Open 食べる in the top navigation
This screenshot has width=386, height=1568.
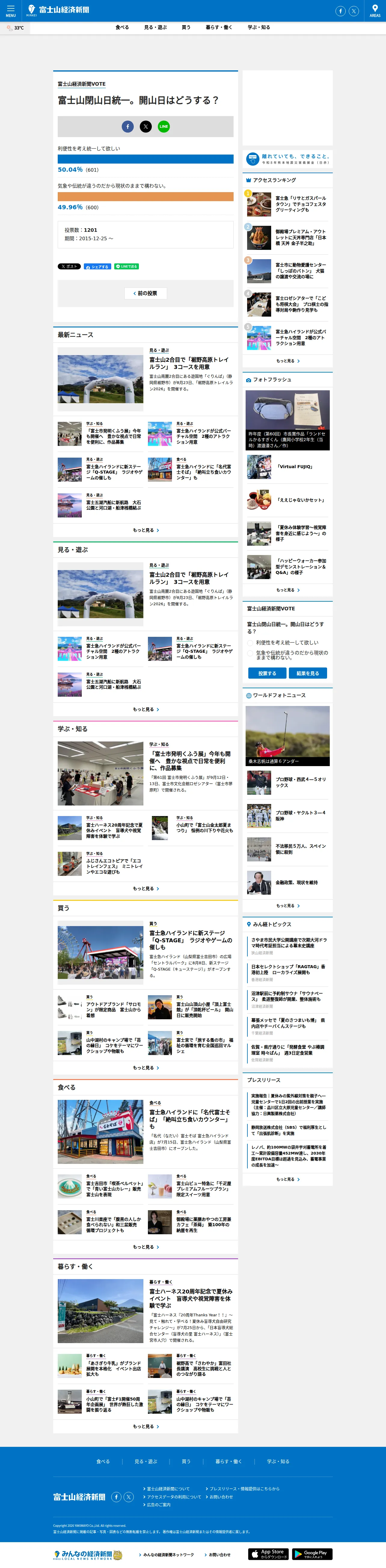click(x=122, y=27)
